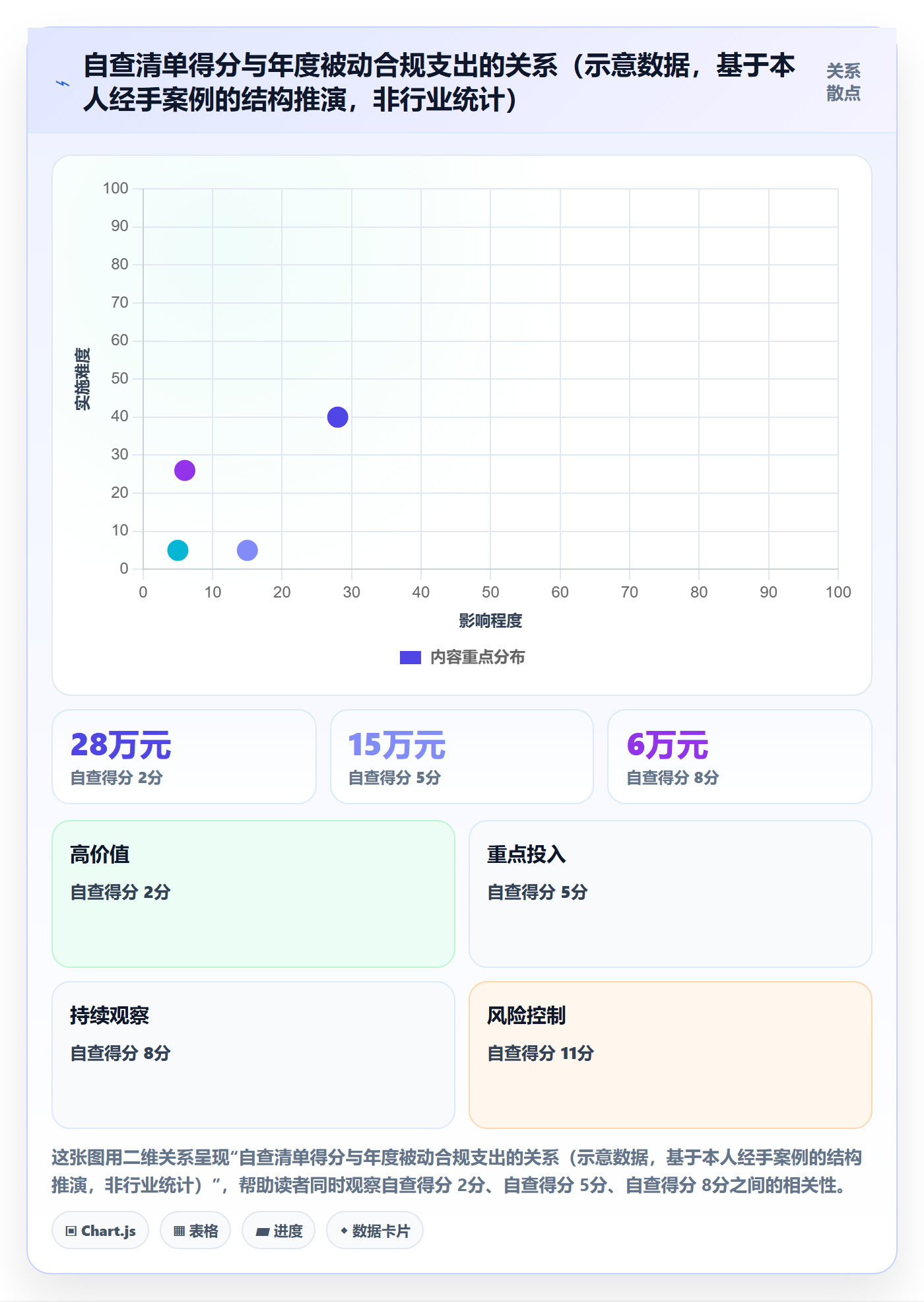Click the Chart.js tag chip

coord(100,1231)
